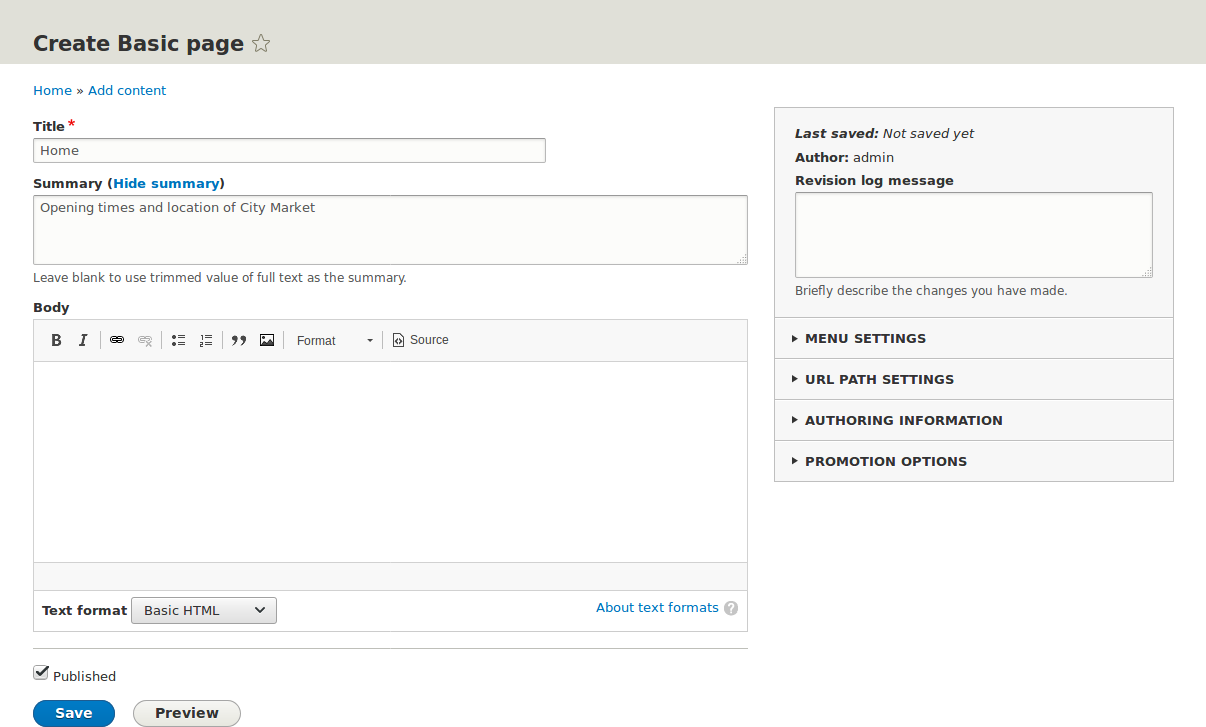Click the Save button
Image resolution: width=1206 pixels, height=727 pixels.
click(x=74, y=713)
